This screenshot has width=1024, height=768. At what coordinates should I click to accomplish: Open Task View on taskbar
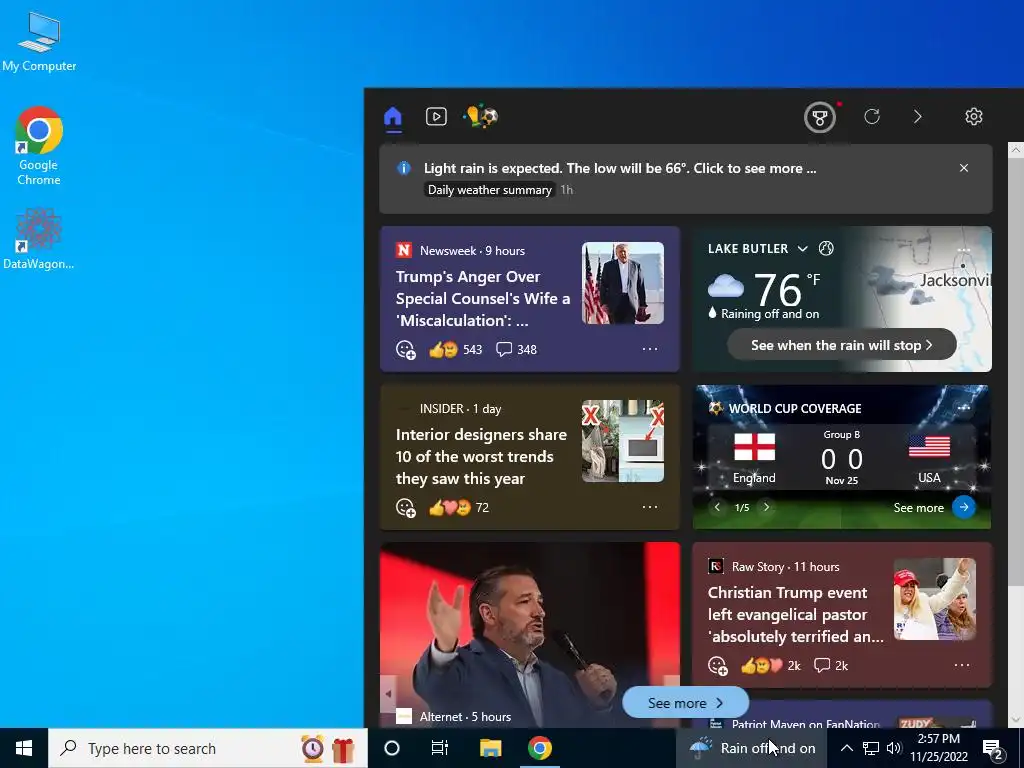click(x=440, y=748)
